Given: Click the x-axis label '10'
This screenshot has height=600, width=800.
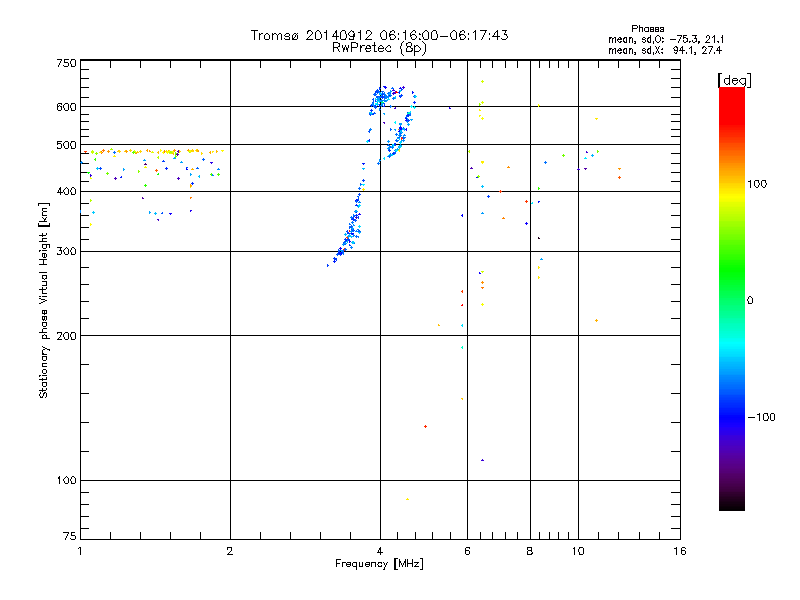Looking at the screenshot, I should click(578, 551).
